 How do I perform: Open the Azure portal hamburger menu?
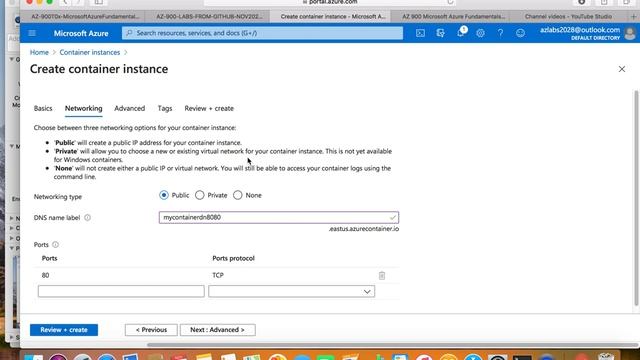point(32,33)
